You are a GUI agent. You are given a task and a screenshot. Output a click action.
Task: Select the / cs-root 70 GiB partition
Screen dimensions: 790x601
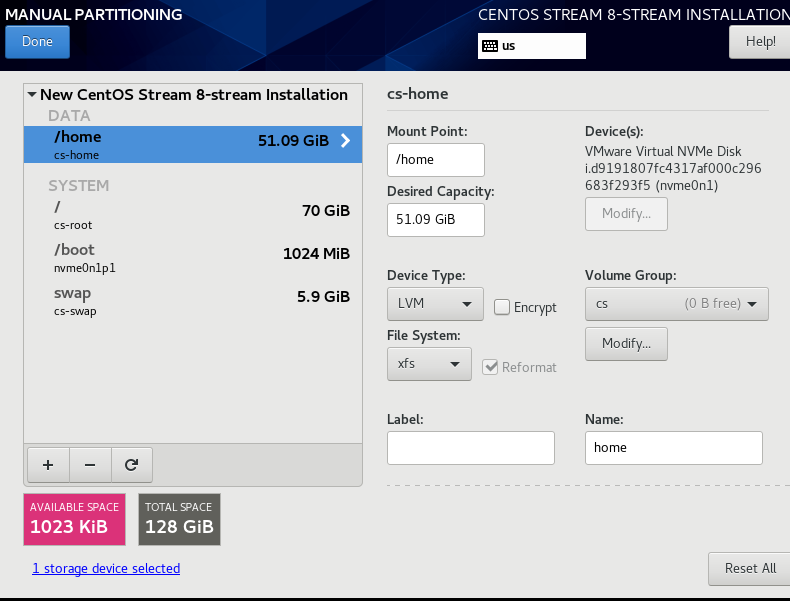[193, 215]
